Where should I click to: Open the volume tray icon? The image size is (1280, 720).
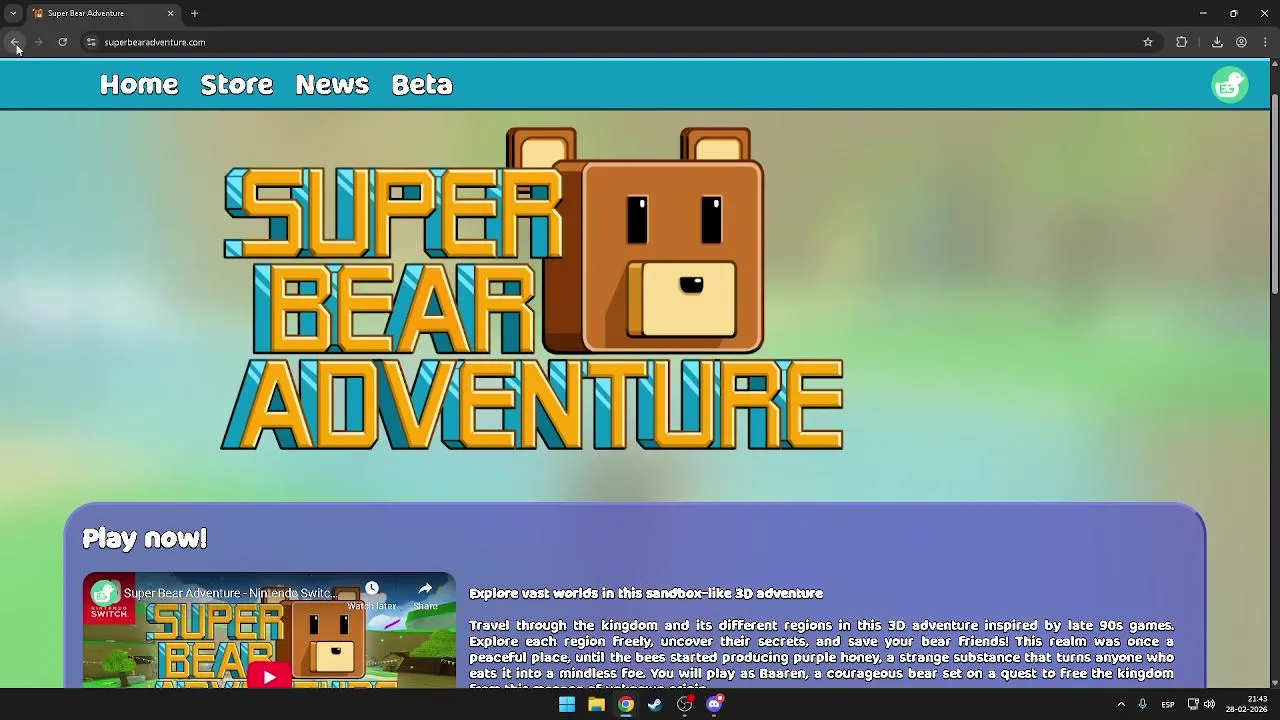pyautogui.click(x=1209, y=704)
